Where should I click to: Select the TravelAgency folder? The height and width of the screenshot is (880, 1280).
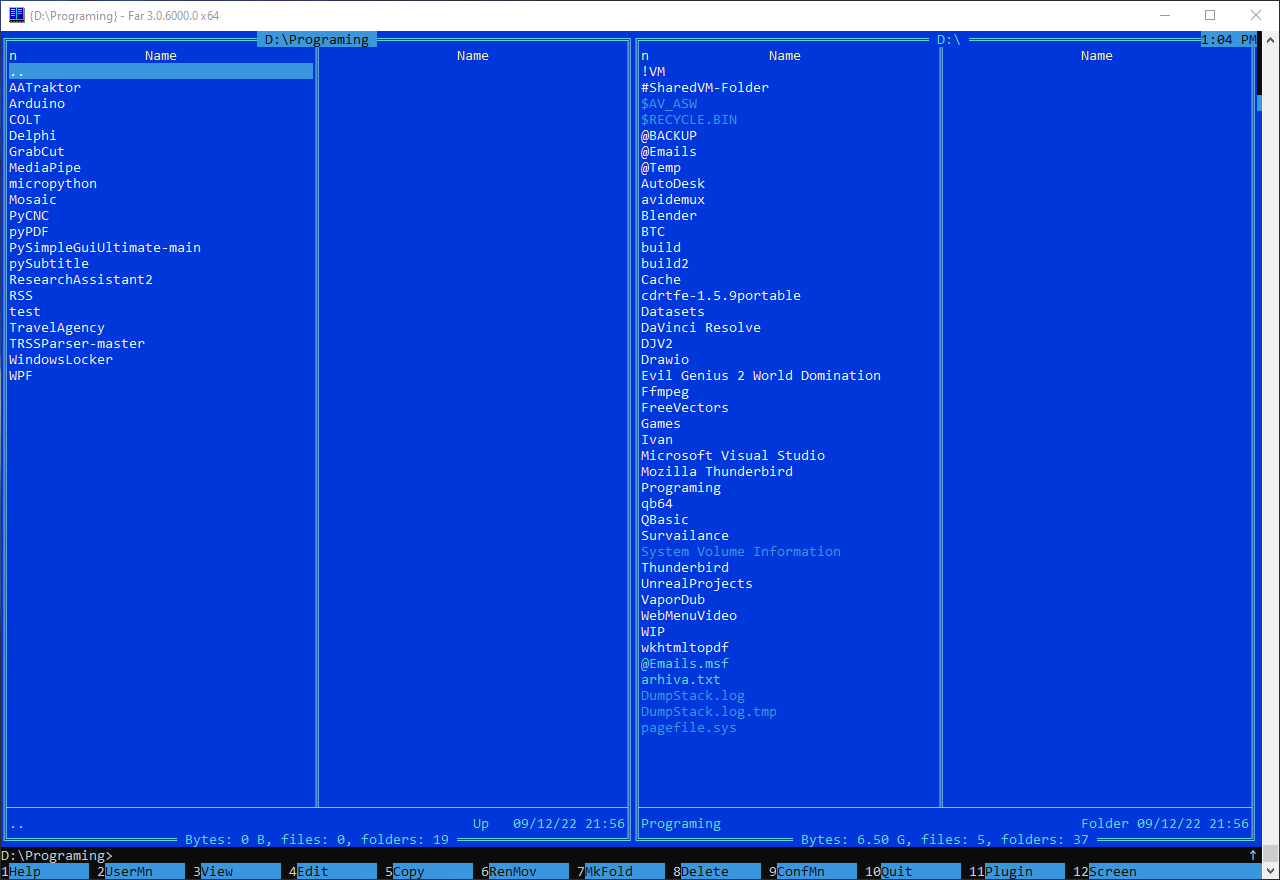57,327
